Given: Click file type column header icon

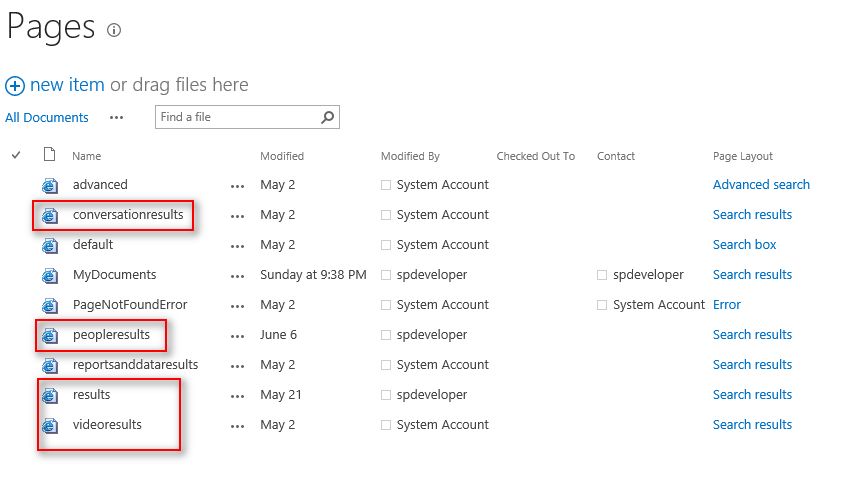Looking at the screenshot, I should [49, 155].
